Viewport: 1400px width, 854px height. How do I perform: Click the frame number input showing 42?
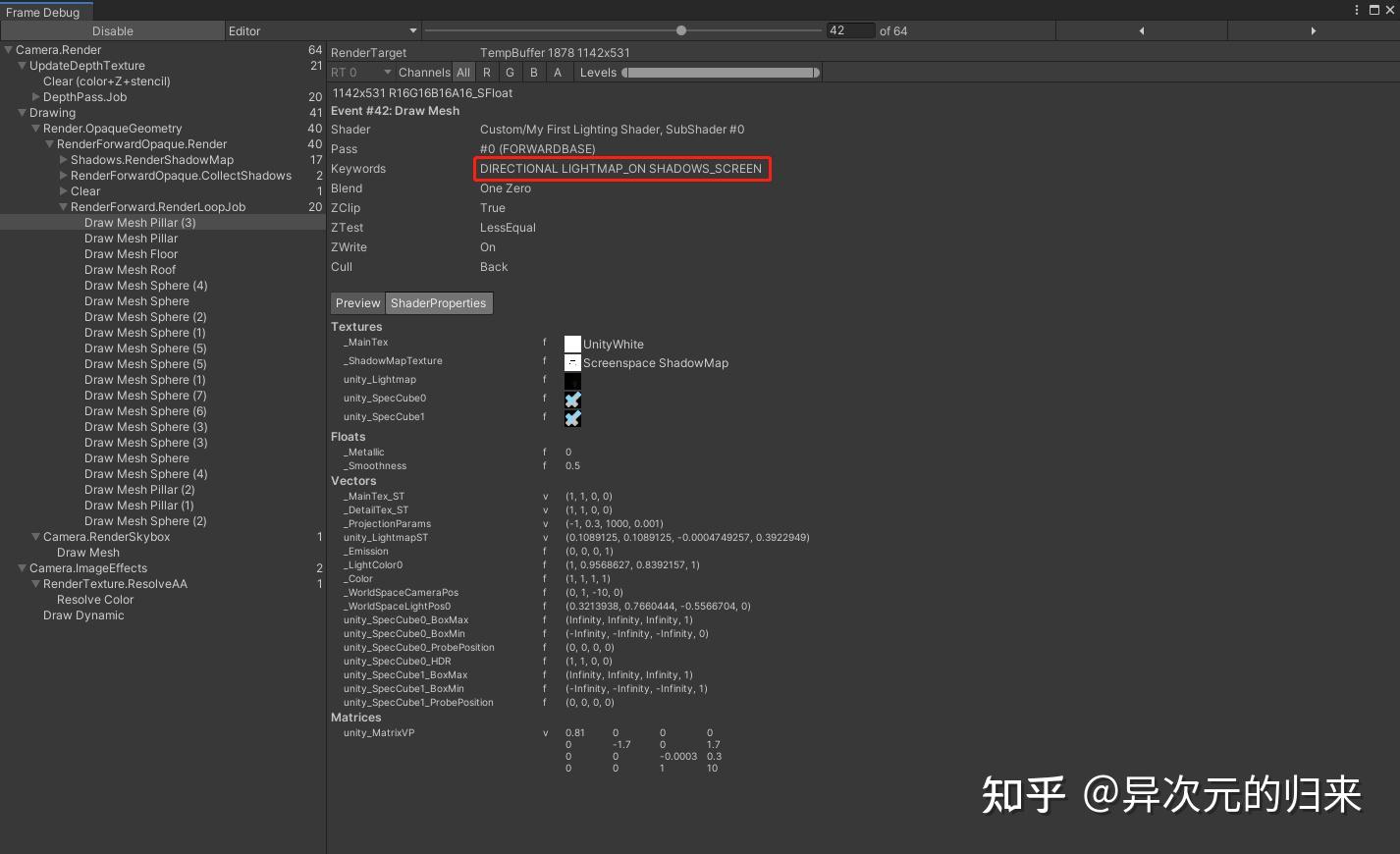(x=850, y=30)
